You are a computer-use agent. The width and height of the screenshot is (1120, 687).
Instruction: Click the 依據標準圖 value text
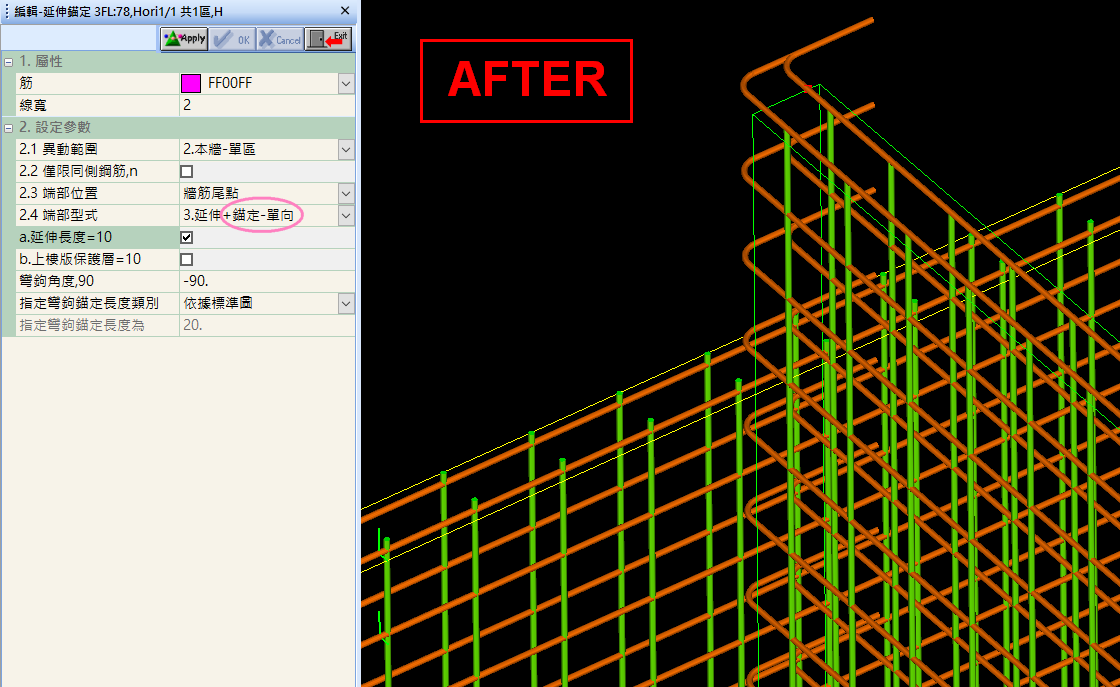pos(218,303)
